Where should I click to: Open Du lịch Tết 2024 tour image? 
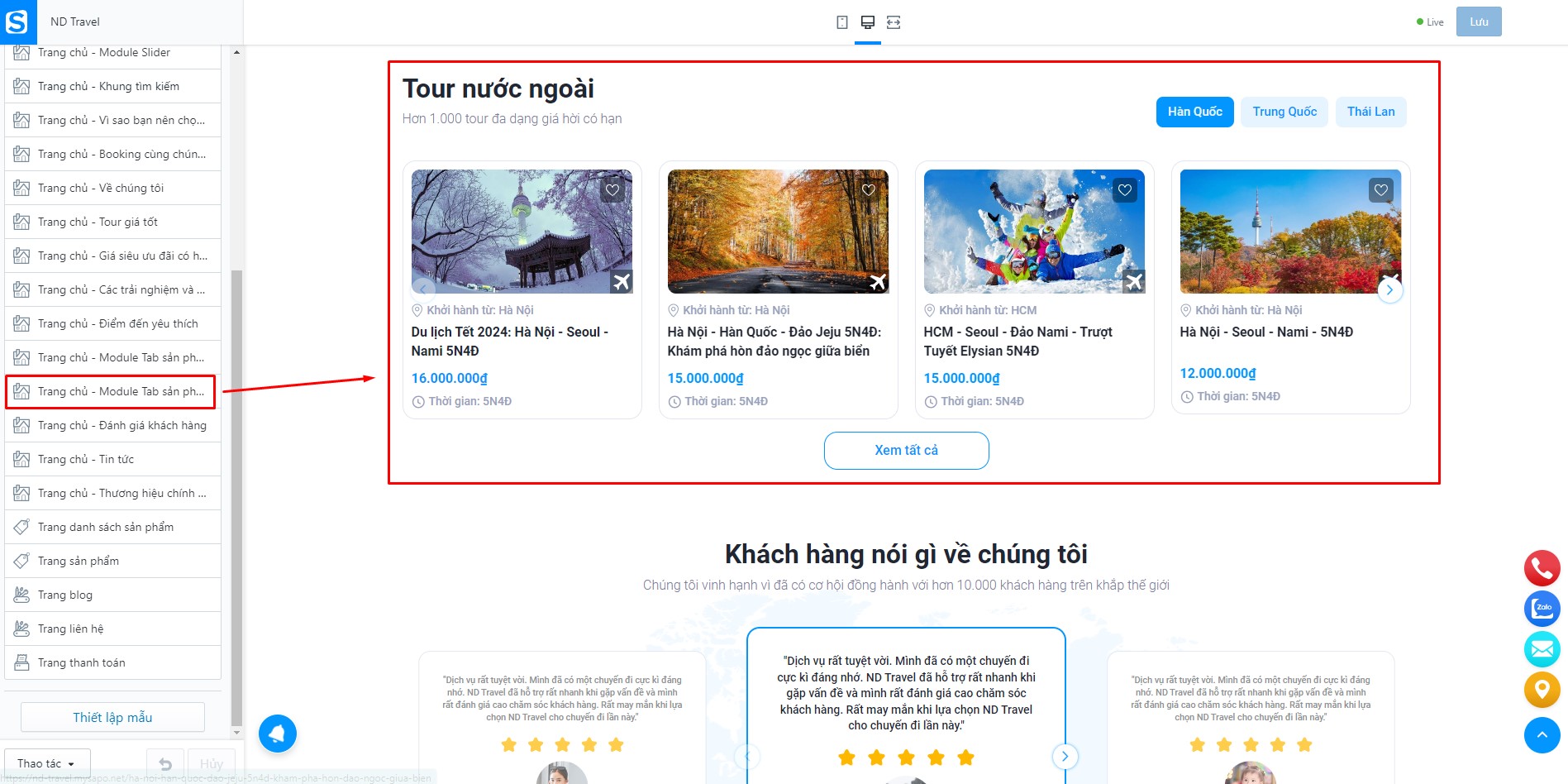pos(522,232)
